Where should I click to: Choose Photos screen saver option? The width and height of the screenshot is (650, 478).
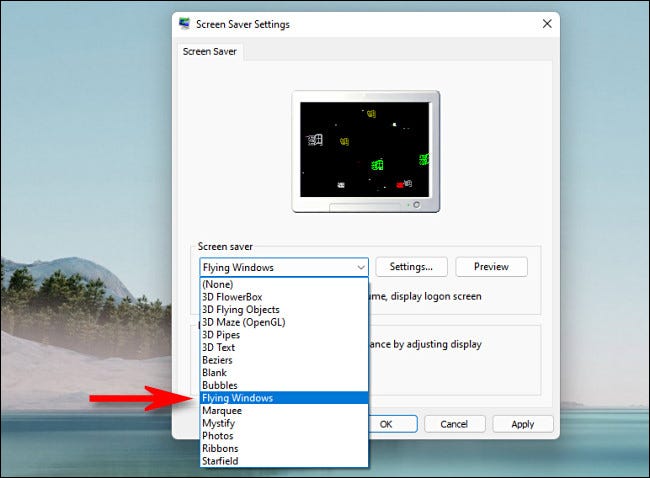point(284,436)
